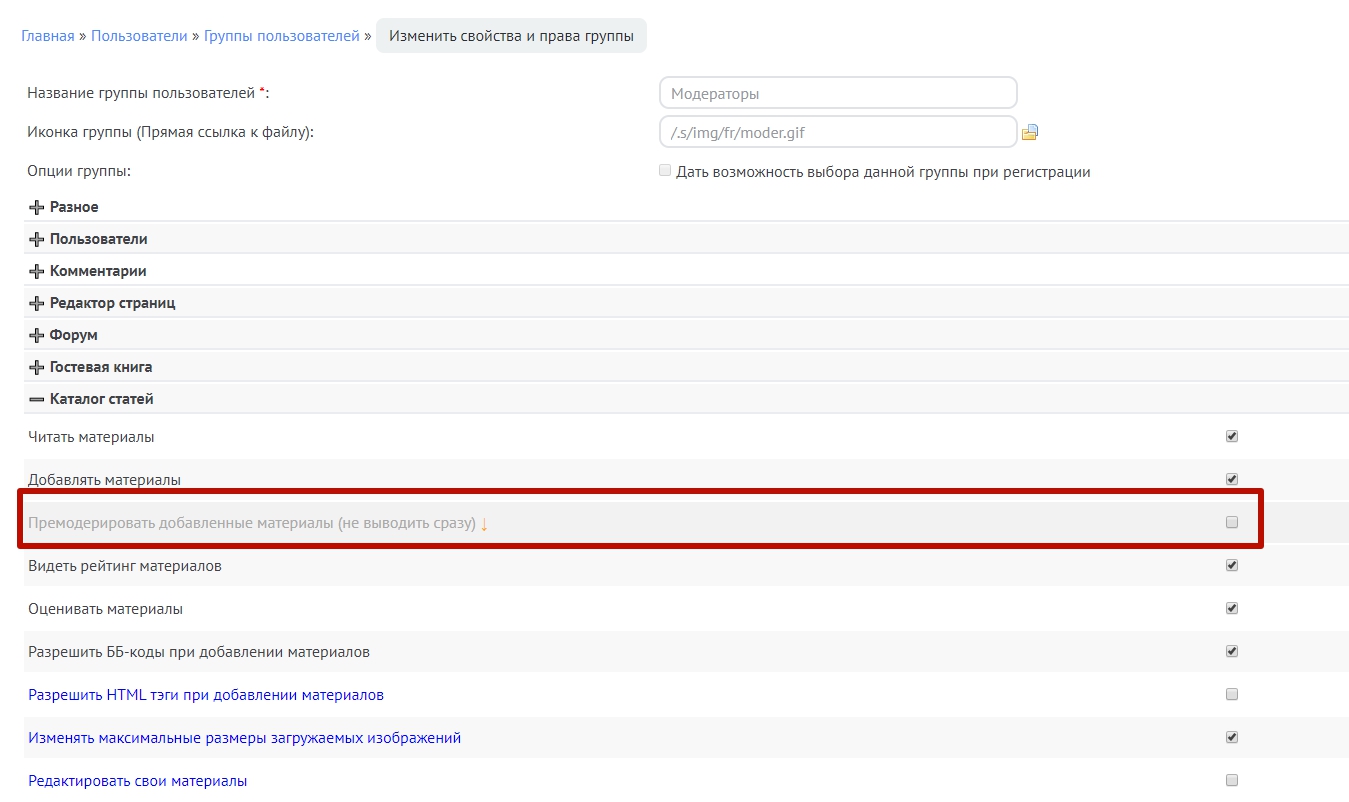The image size is (1349, 802).
Task: Click the Разрешить HTML тэги link
Action: point(206,695)
